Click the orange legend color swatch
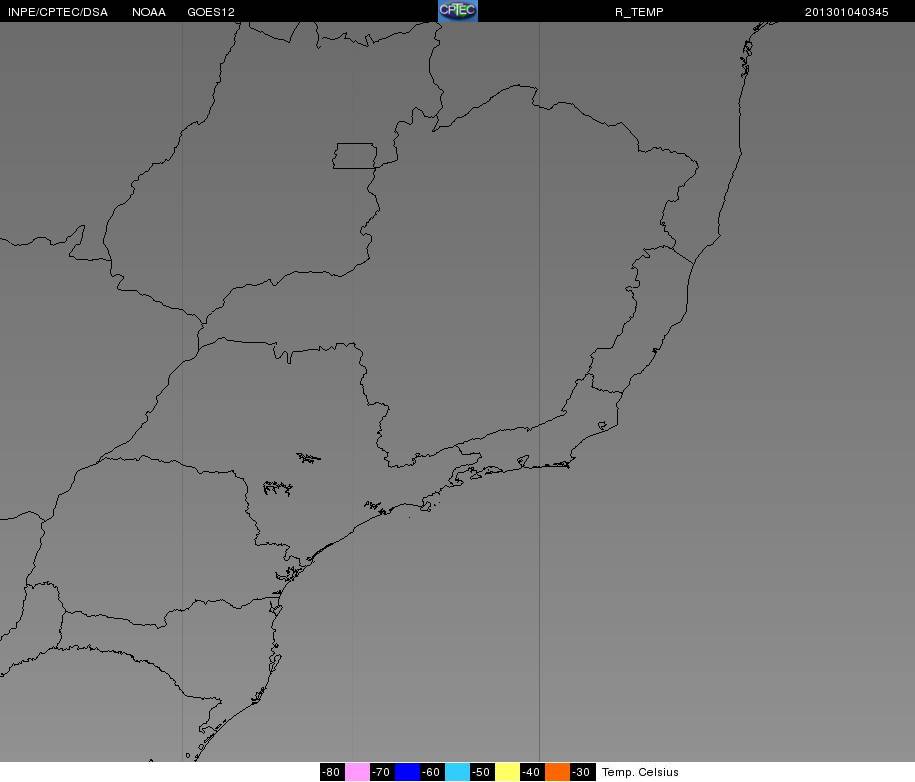915x782 pixels. click(x=557, y=772)
